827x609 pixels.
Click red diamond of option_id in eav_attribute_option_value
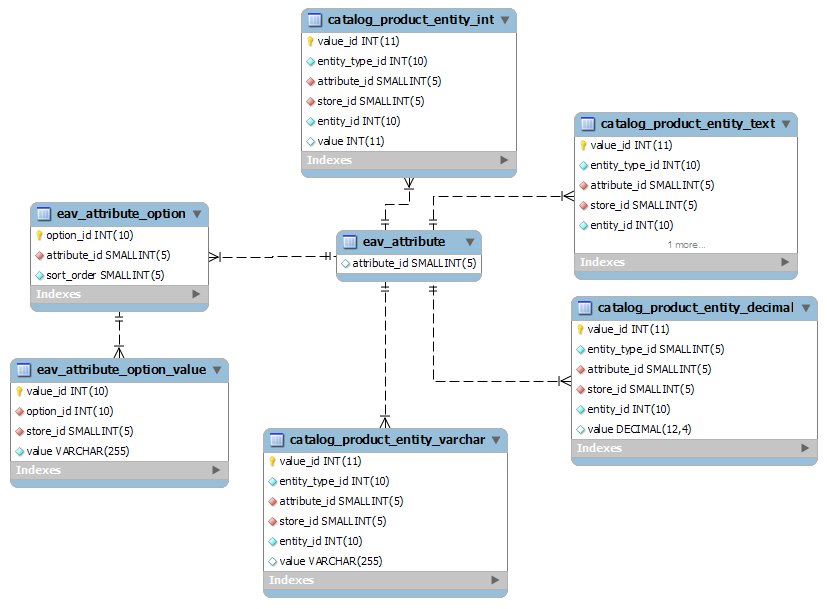[20, 412]
